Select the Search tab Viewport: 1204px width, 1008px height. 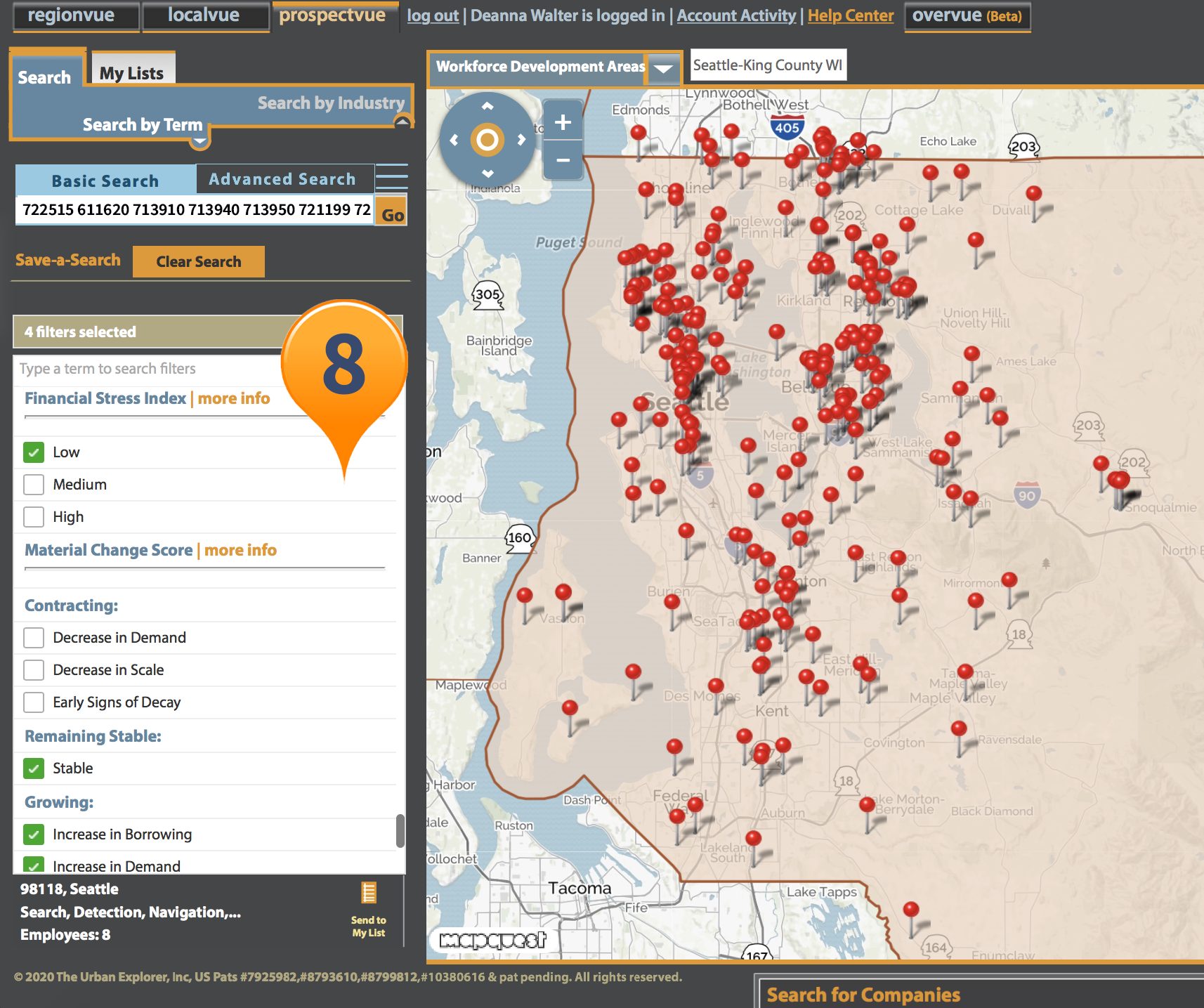[x=45, y=77]
